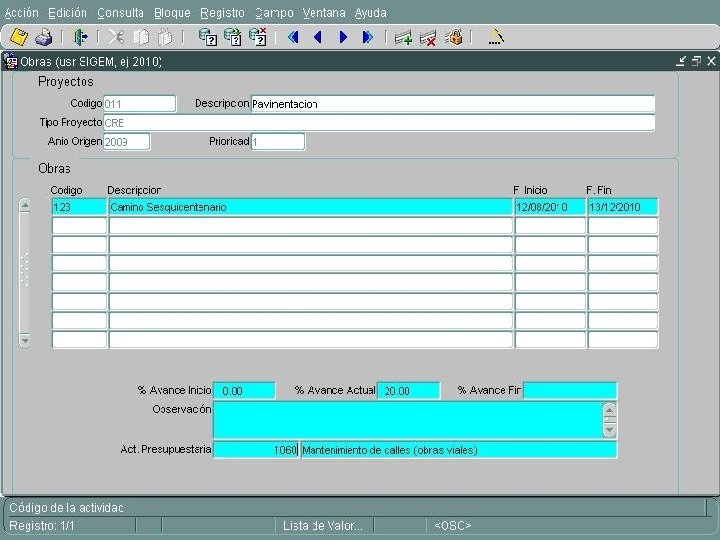
Task: Click the Obras window title icon
Action: pyautogui.click(x=11, y=62)
